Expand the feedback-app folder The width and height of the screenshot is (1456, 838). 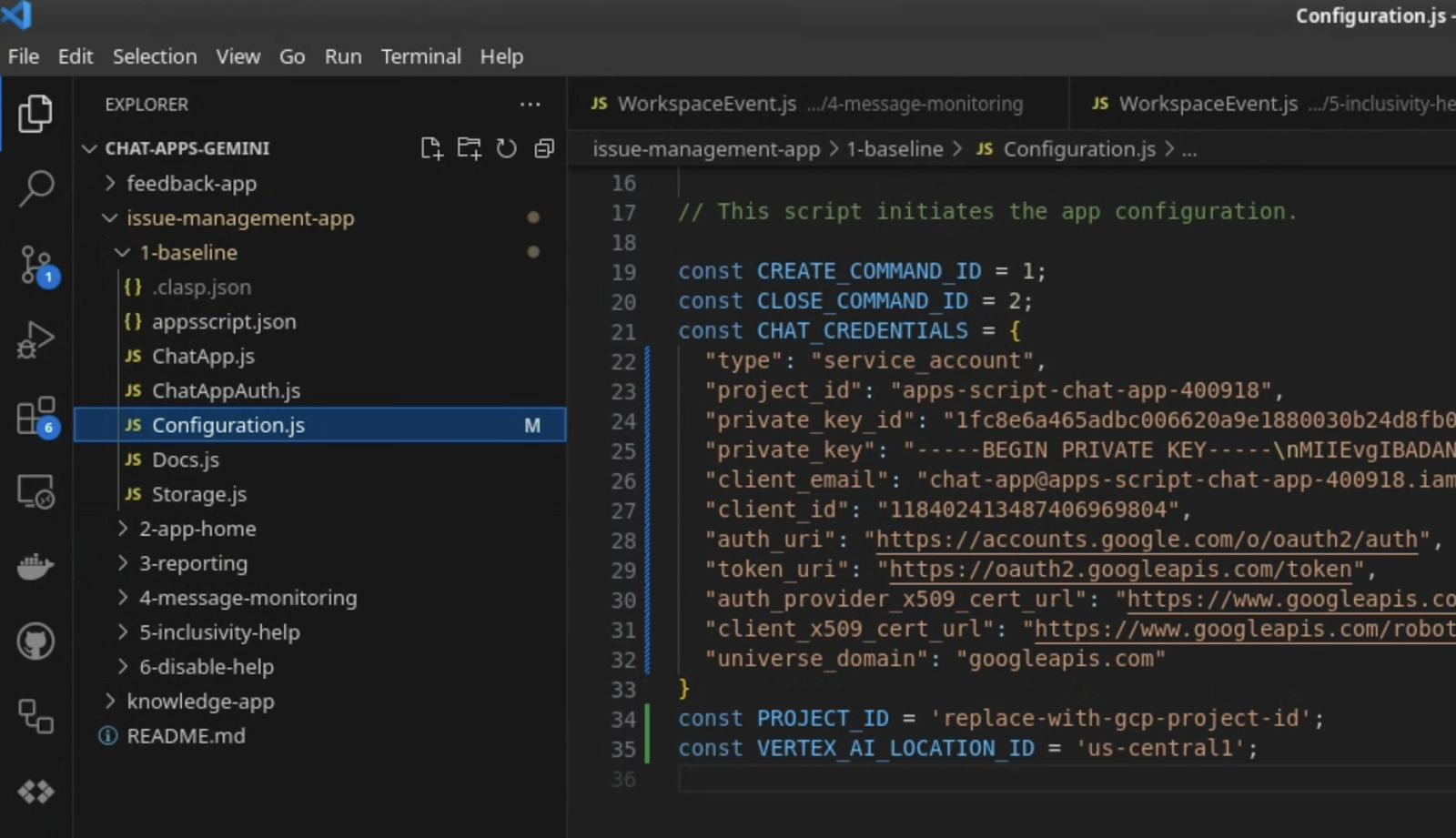191,184
